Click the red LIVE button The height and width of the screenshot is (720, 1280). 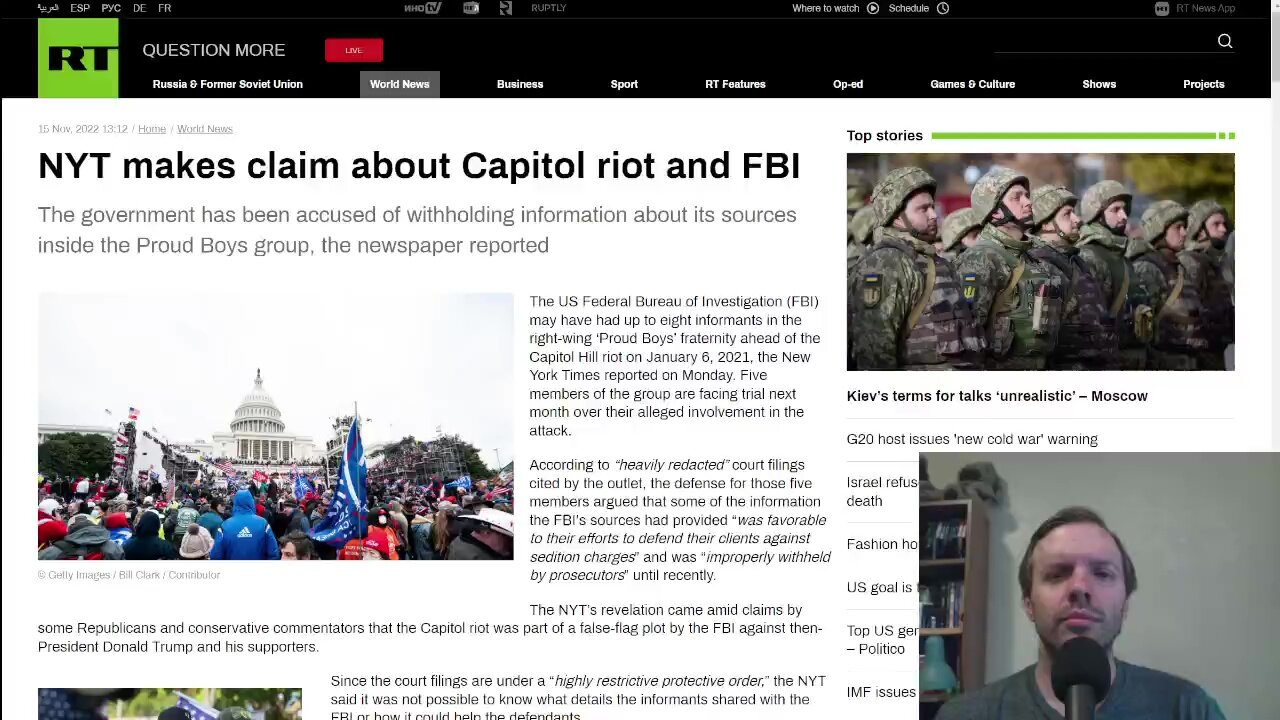[x=354, y=50]
